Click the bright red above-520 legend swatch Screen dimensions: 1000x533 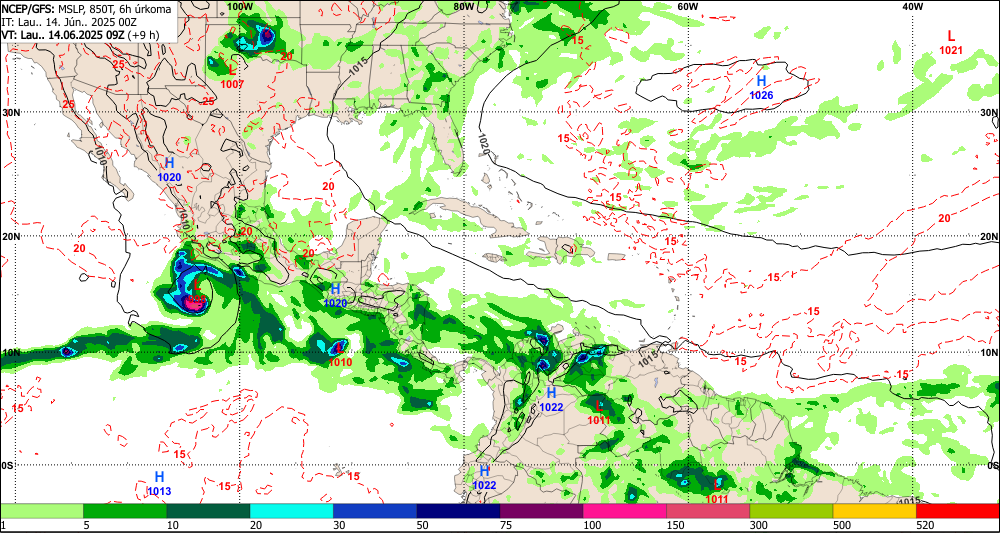(958, 511)
